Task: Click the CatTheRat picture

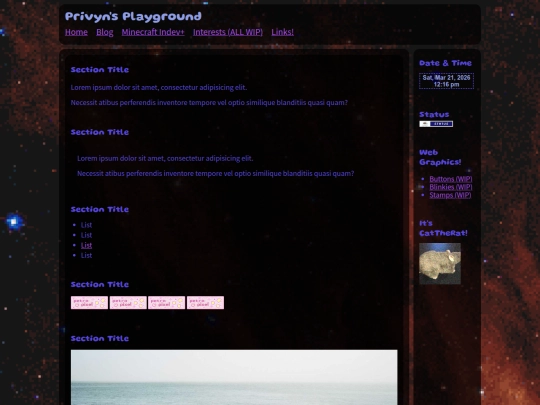Action: click(x=440, y=264)
